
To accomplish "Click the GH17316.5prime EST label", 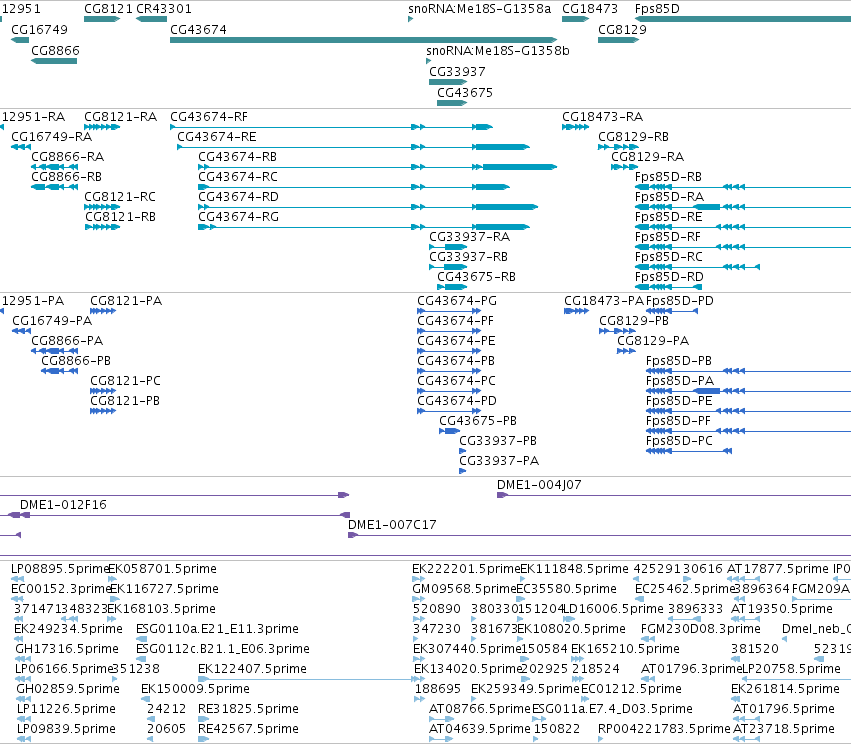I will [67, 648].
